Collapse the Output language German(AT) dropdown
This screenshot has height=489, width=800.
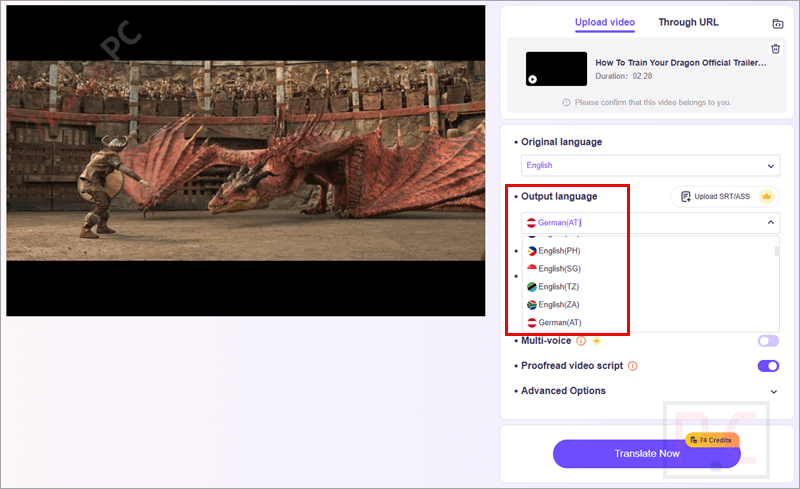click(x=651, y=223)
